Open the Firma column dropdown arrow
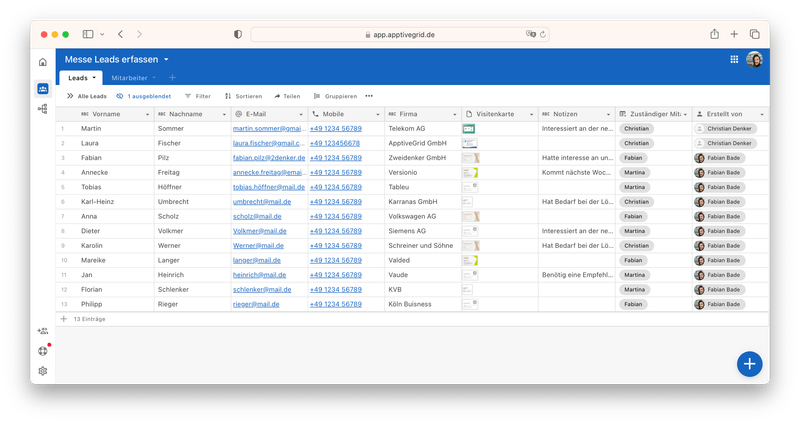800x424 pixels. [455, 114]
